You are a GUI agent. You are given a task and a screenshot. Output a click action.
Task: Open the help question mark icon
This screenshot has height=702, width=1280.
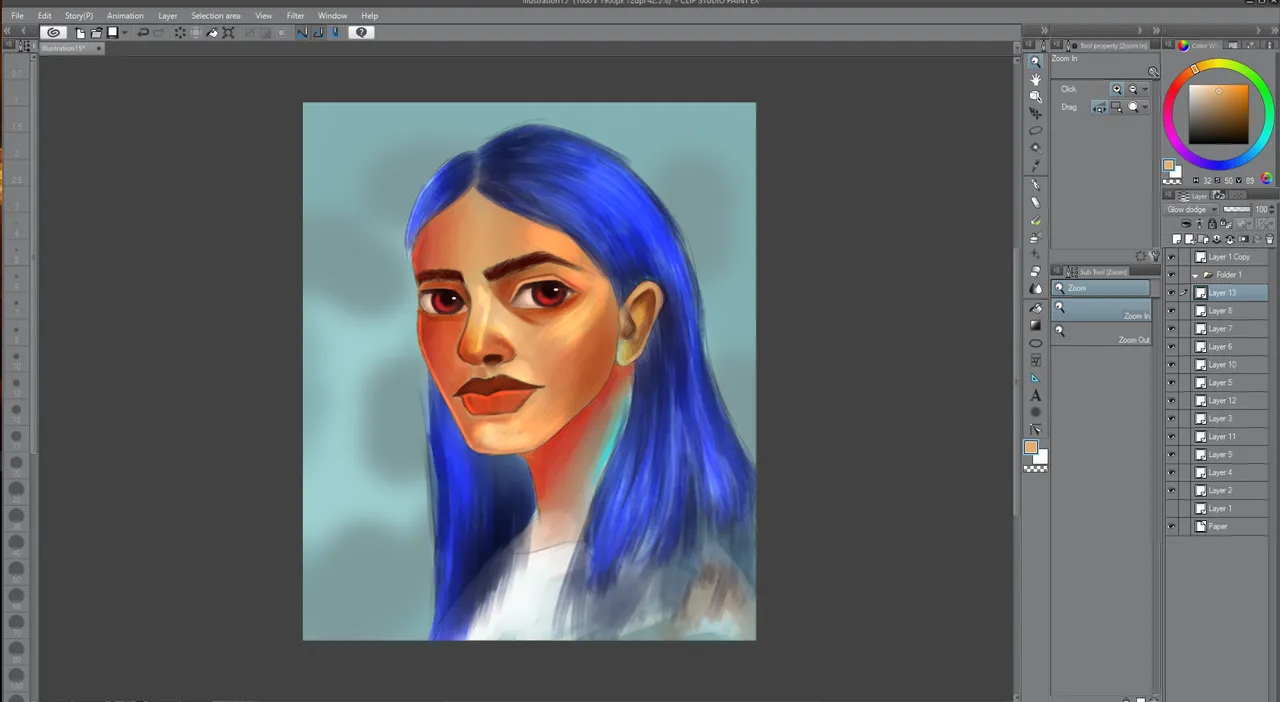pyautogui.click(x=362, y=32)
